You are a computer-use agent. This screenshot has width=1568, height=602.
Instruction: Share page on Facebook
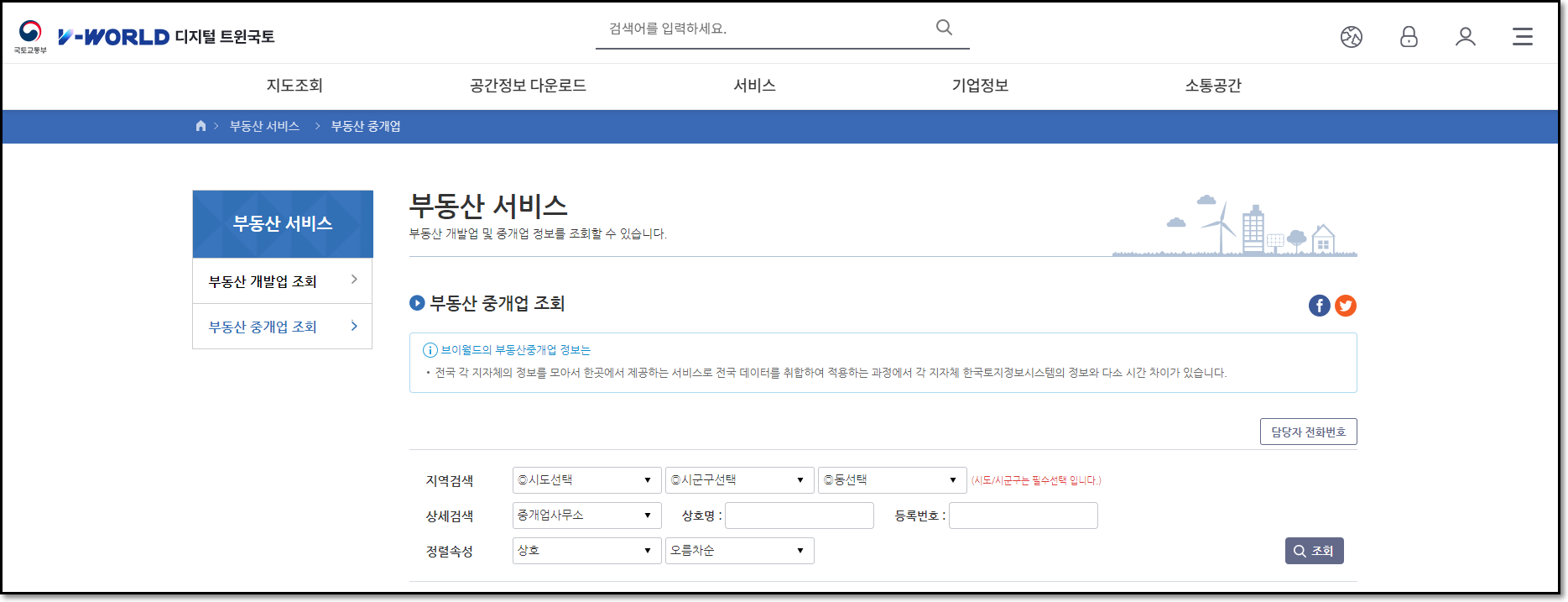coord(1320,306)
